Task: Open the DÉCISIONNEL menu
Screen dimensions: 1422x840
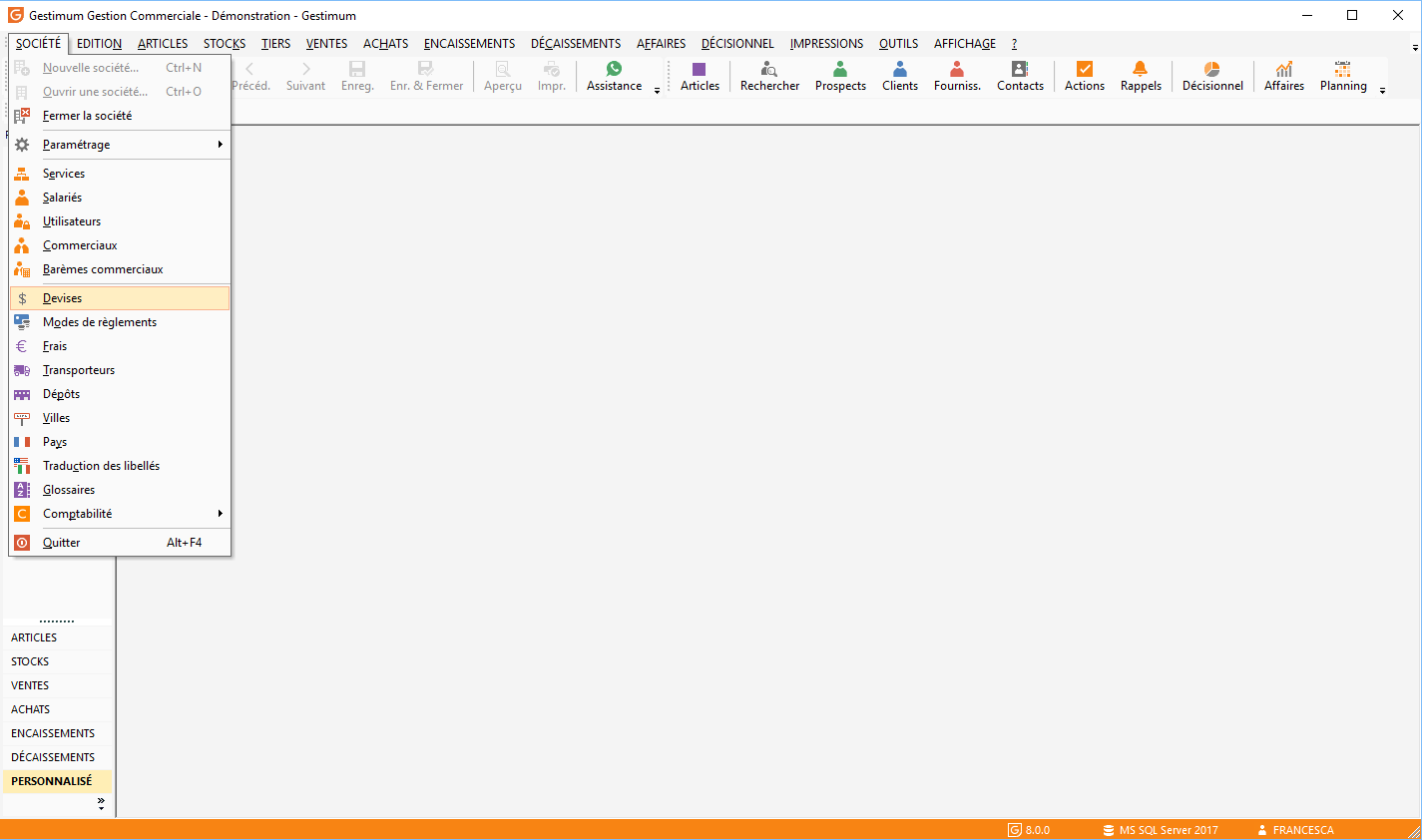Action: pos(737,44)
